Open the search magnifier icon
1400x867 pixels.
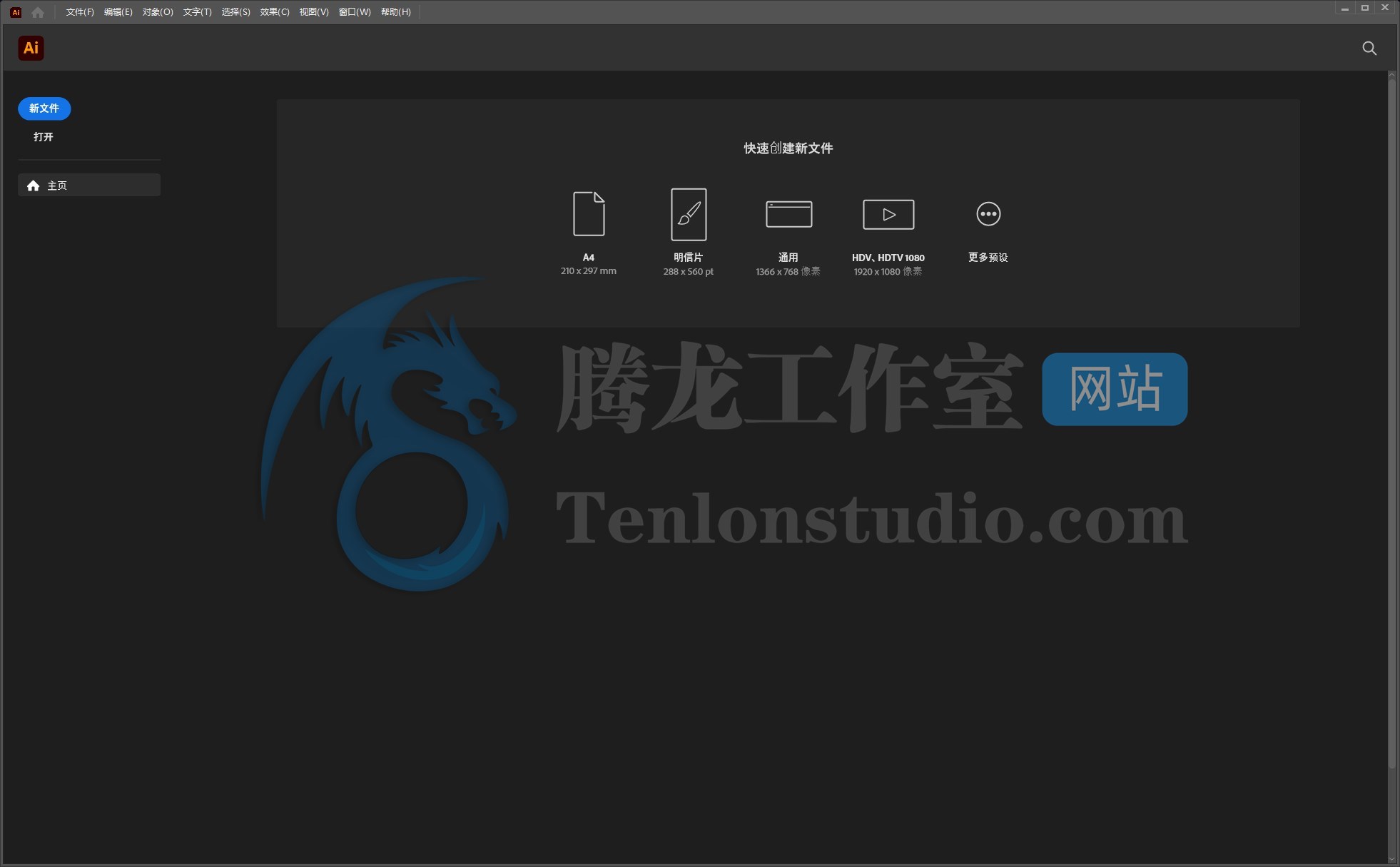pos(1369,48)
